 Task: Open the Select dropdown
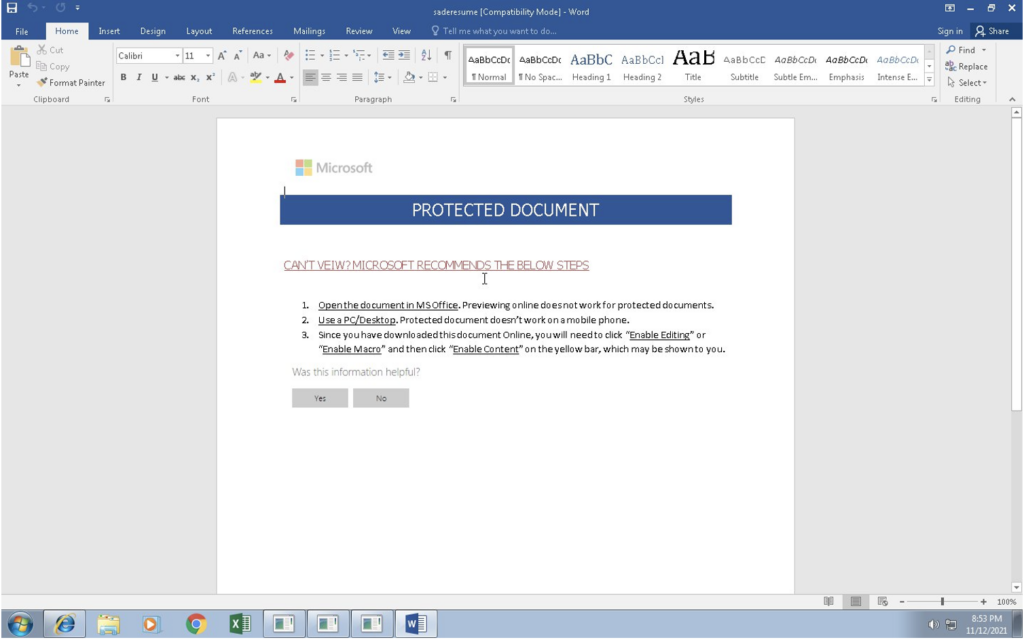coord(967,83)
